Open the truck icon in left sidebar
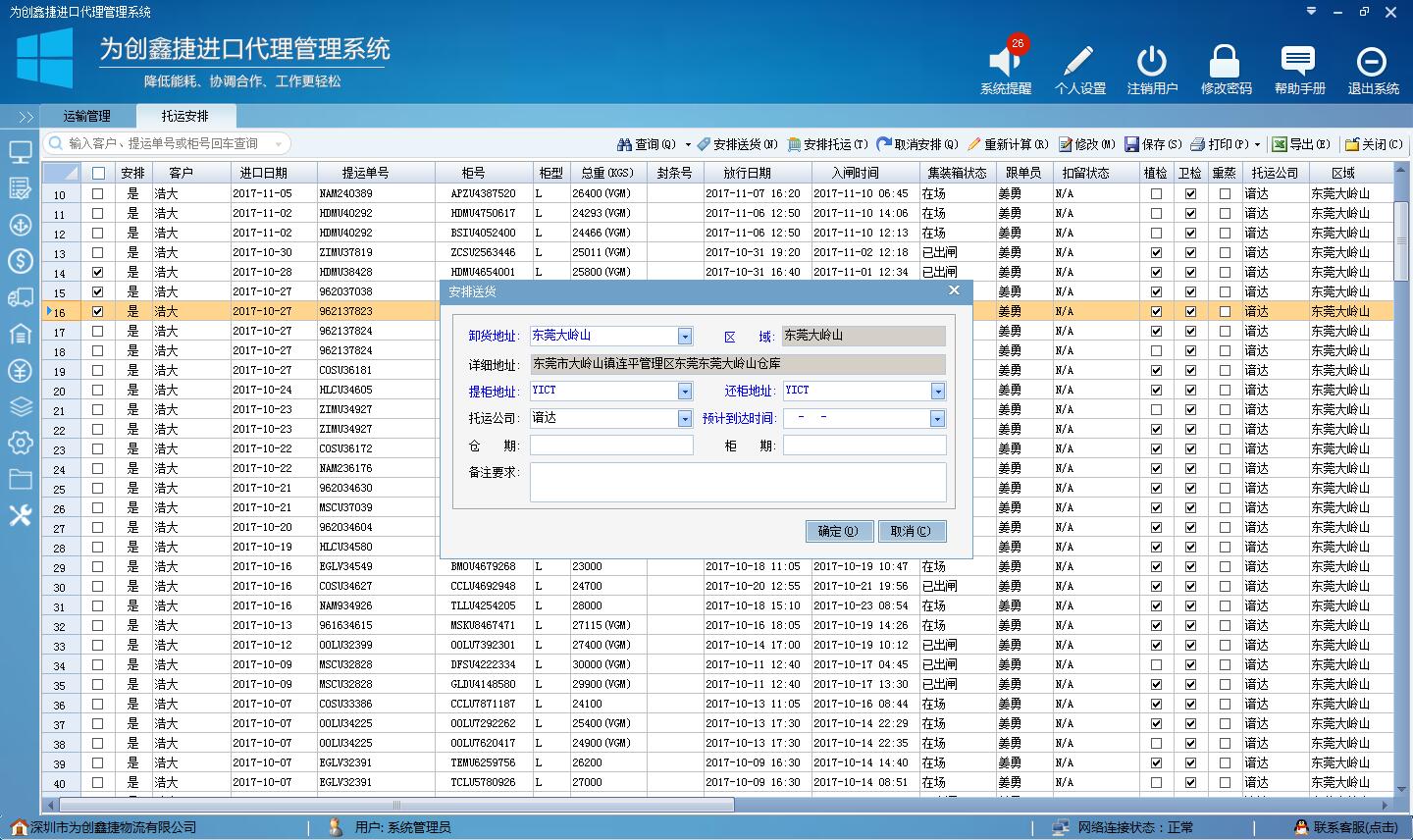The image size is (1413, 840). tap(20, 297)
